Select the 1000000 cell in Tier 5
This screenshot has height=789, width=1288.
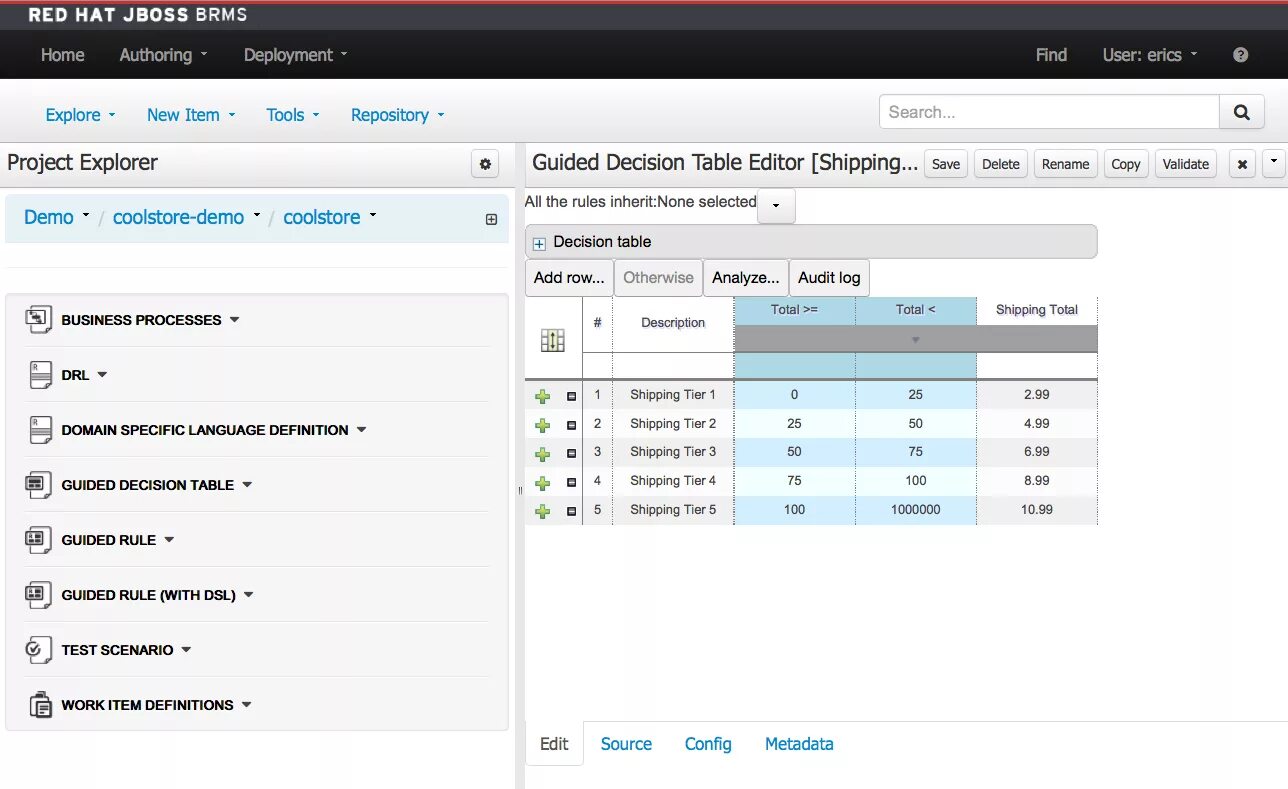coord(916,510)
